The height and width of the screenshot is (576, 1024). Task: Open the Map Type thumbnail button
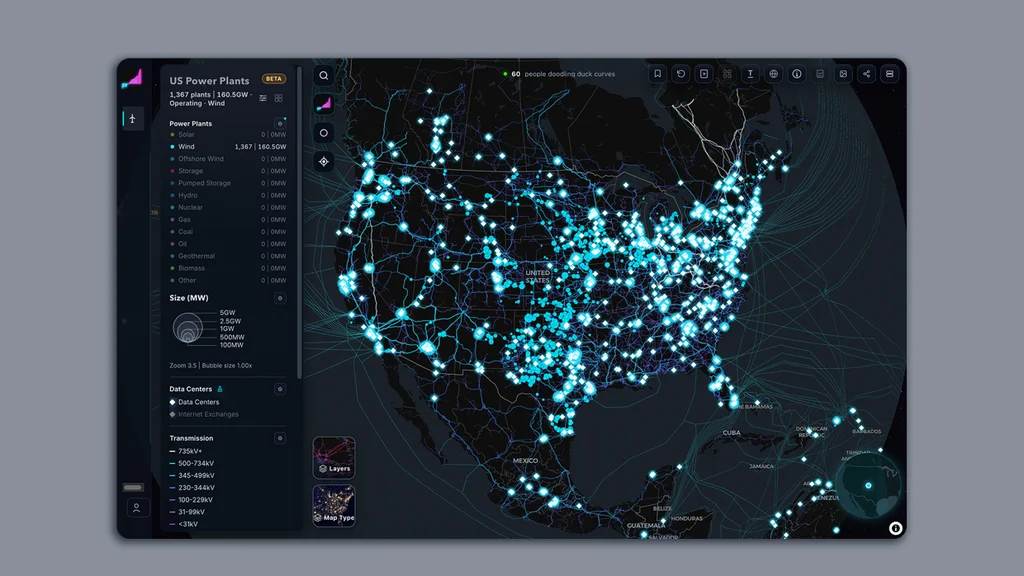pos(334,505)
